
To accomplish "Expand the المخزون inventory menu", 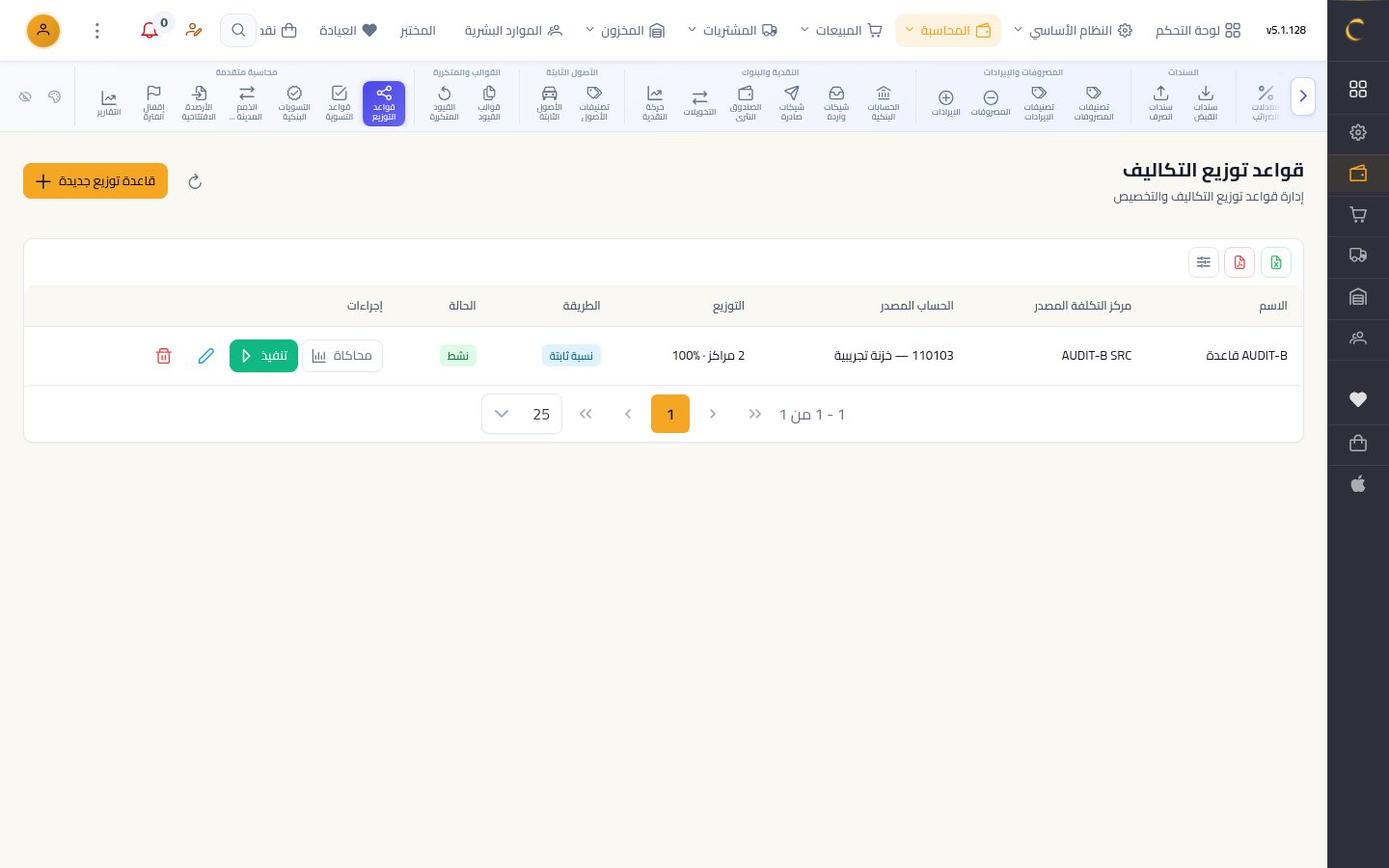I will 625,31.
